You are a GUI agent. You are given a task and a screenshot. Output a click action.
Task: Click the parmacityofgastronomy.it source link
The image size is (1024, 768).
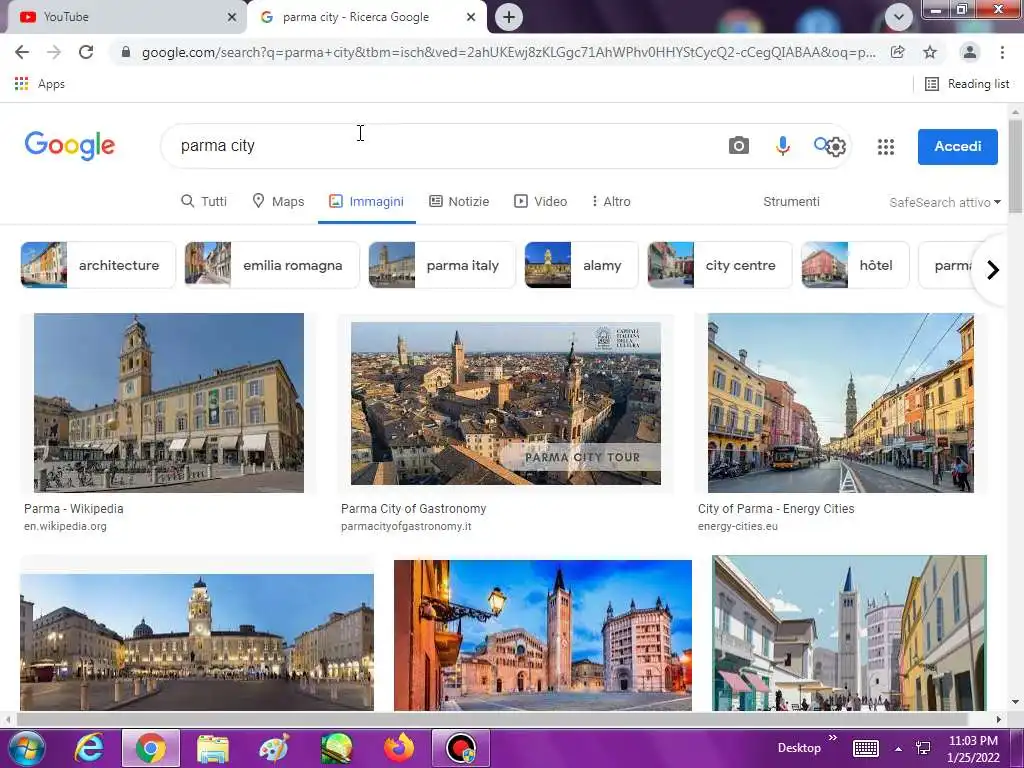[x=406, y=526]
